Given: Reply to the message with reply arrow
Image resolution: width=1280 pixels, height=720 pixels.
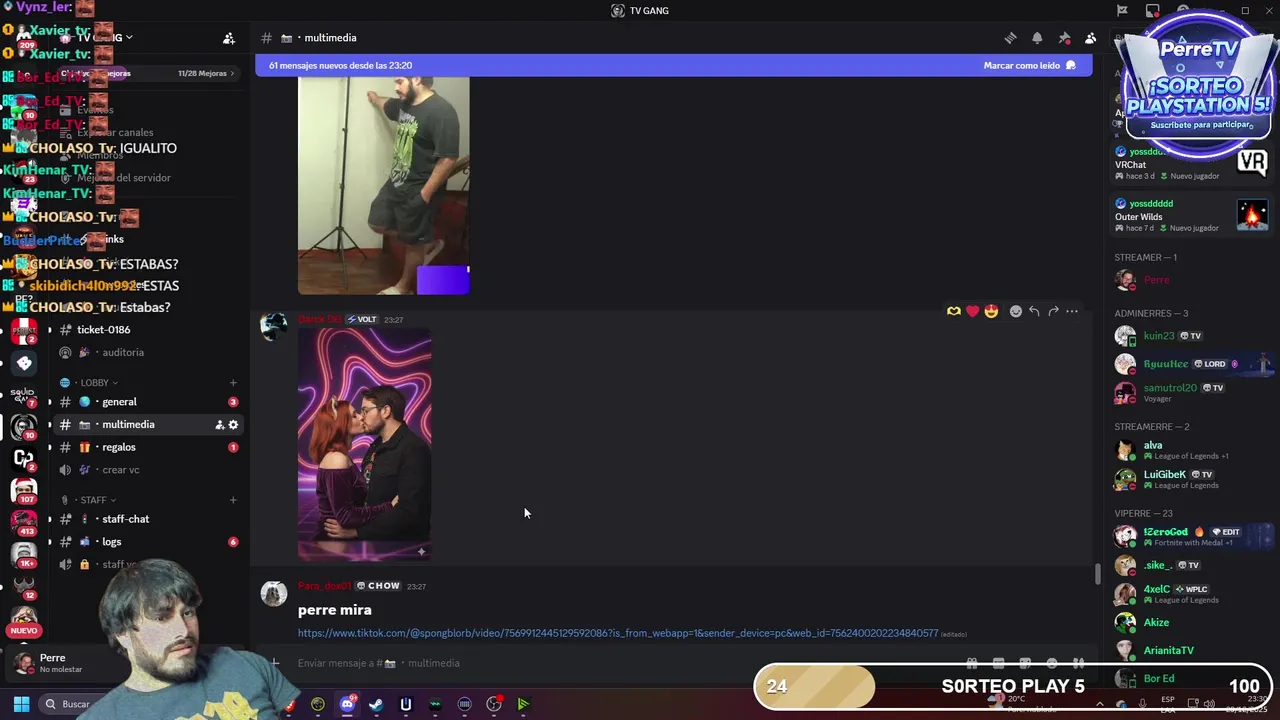Looking at the screenshot, I should click(x=1034, y=311).
